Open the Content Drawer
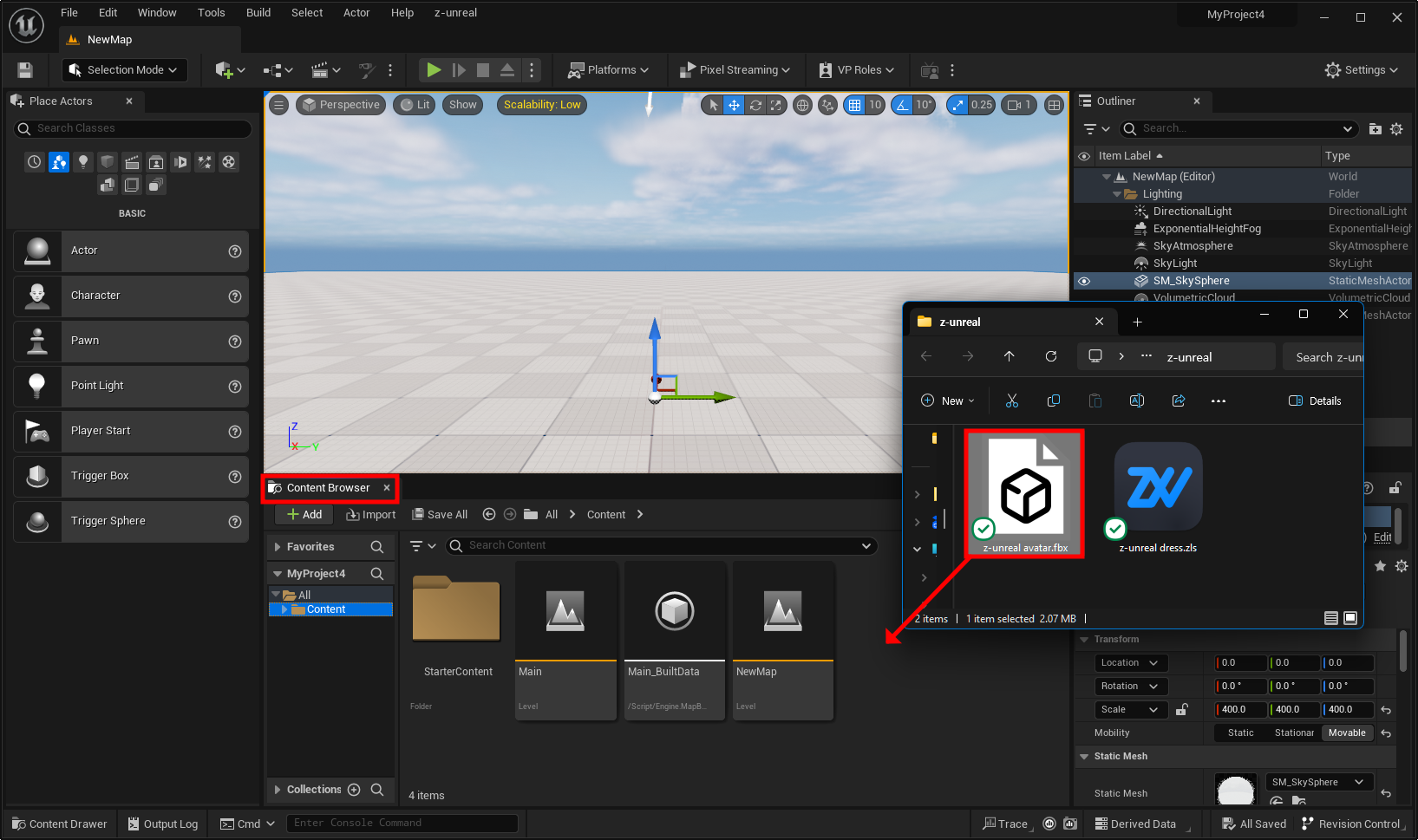 coord(60,824)
